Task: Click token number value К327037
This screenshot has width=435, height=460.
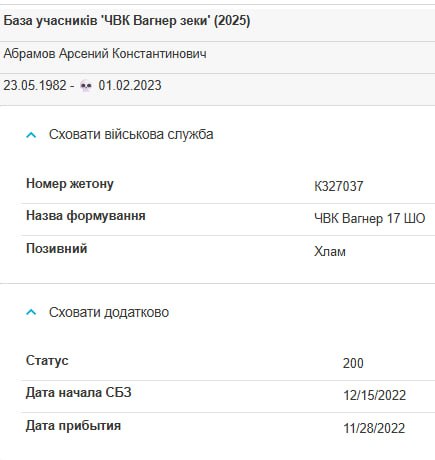Action: click(x=339, y=186)
